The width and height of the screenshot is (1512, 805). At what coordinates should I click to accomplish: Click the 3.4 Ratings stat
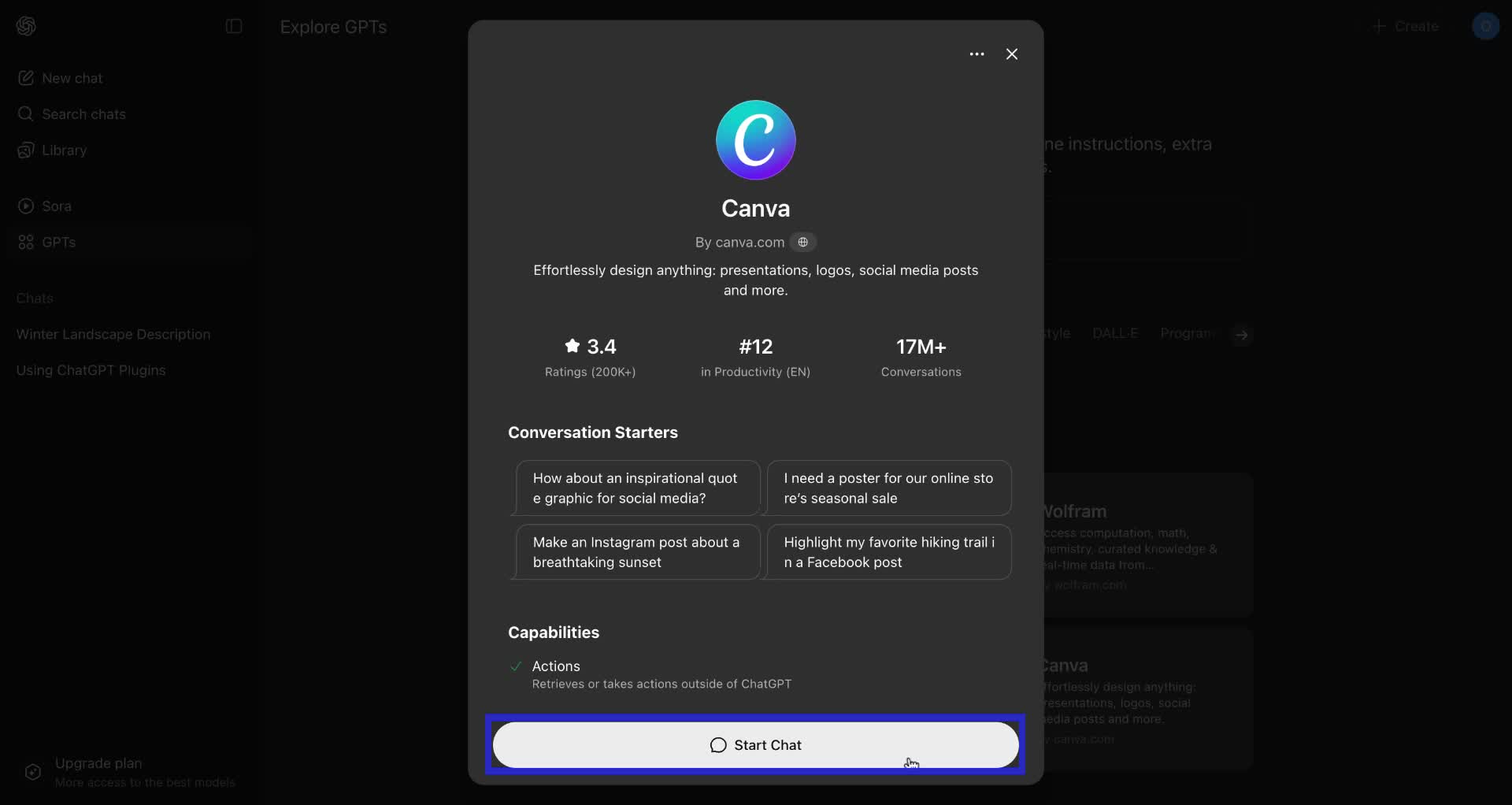[x=590, y=356]
